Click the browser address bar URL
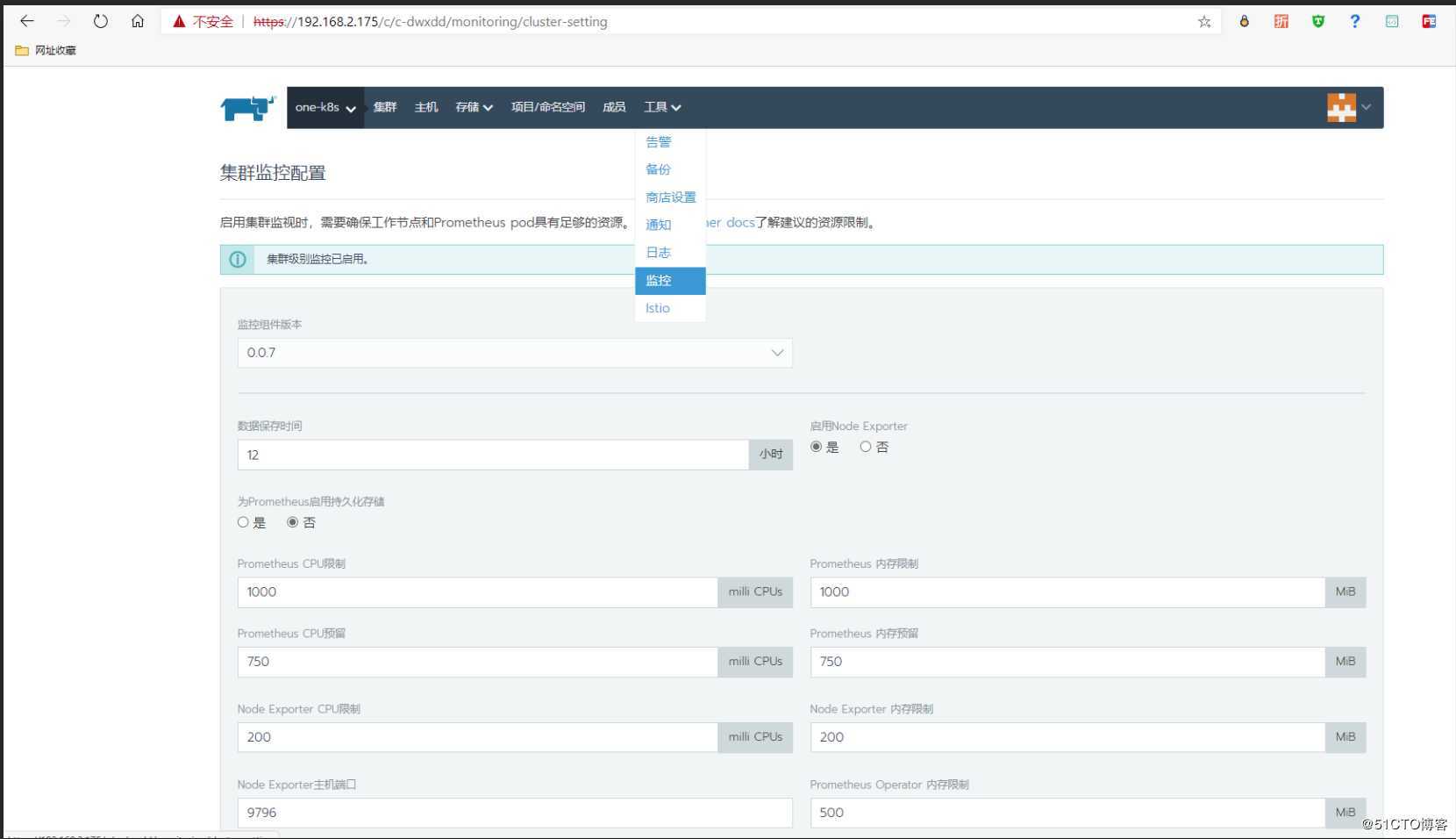 click(430, 21)
